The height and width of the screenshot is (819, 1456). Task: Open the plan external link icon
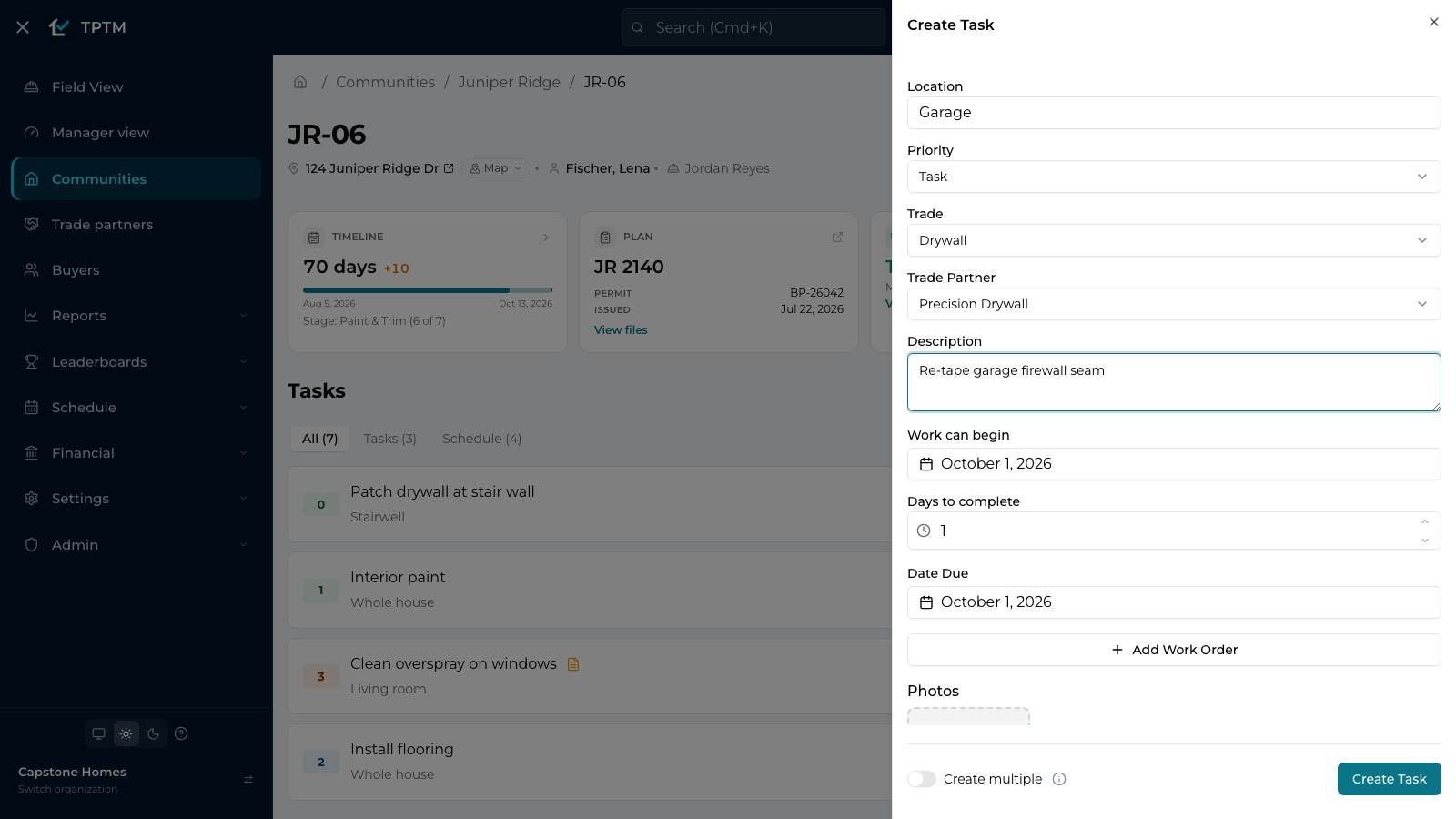(837, 237)
